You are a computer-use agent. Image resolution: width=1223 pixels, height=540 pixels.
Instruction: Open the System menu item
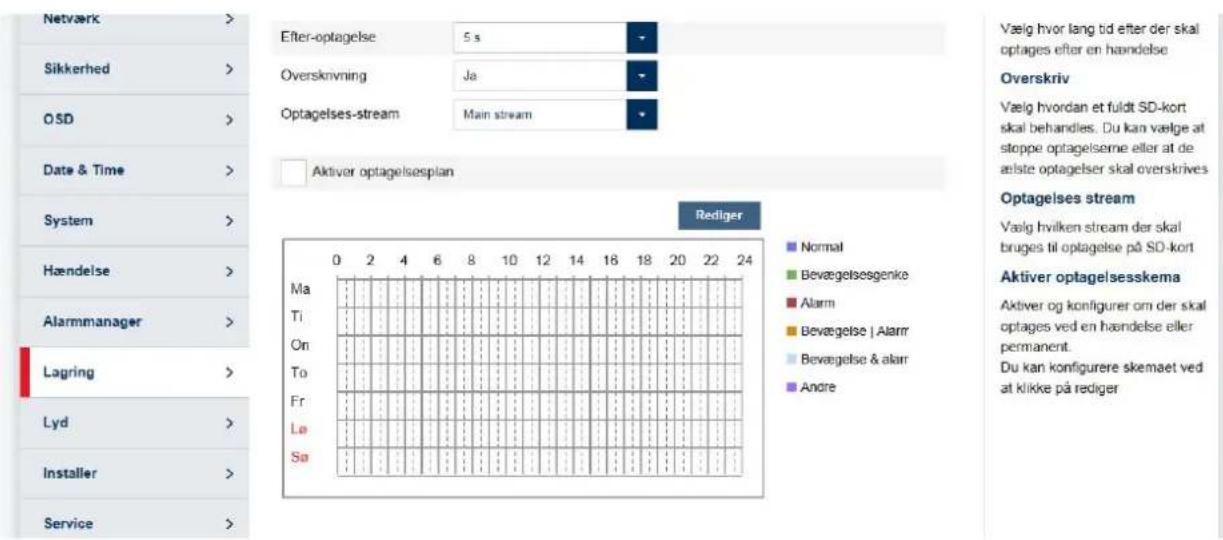pyautogui.click(x=134, y=221)
